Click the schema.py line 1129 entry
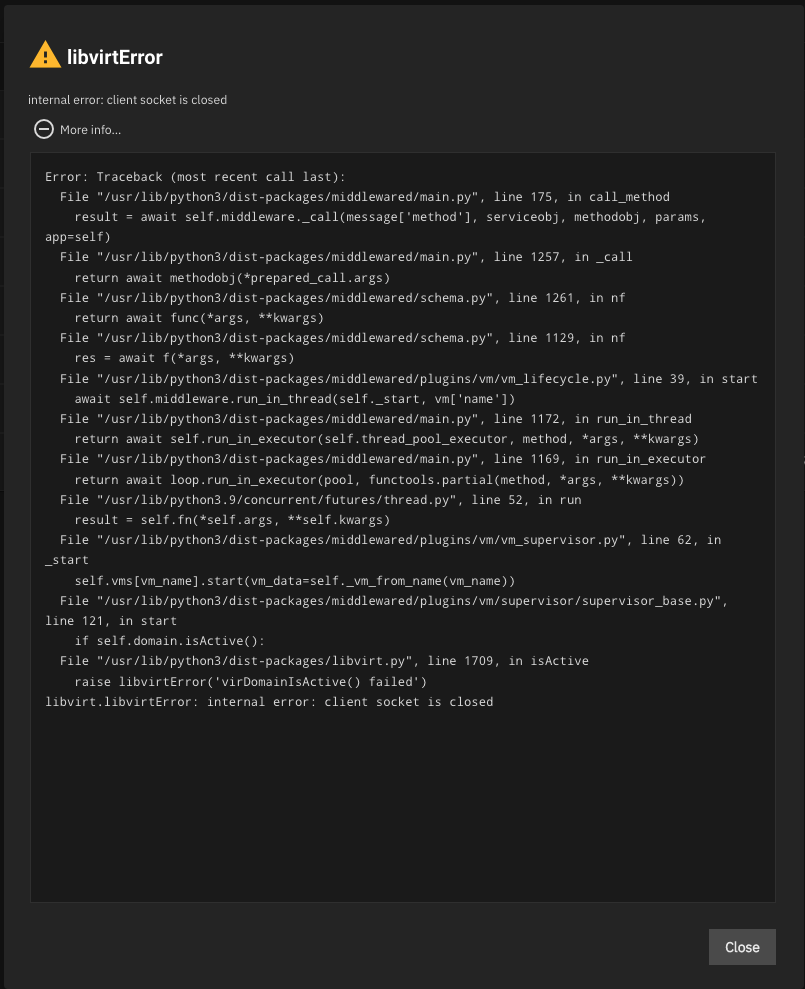This screenshot has width=805, height=989. coord(343,338)
